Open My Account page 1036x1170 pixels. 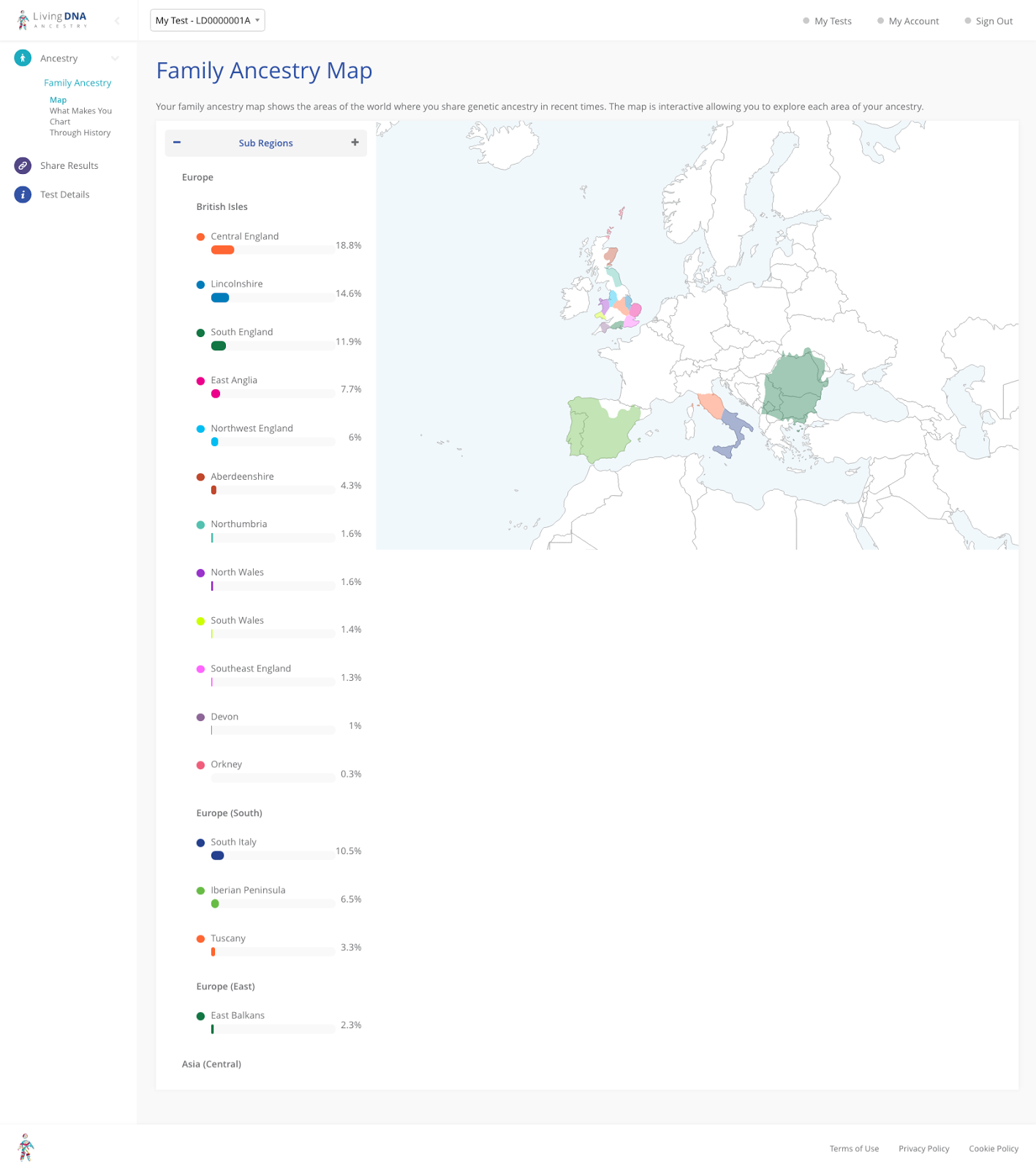[913, 21]
